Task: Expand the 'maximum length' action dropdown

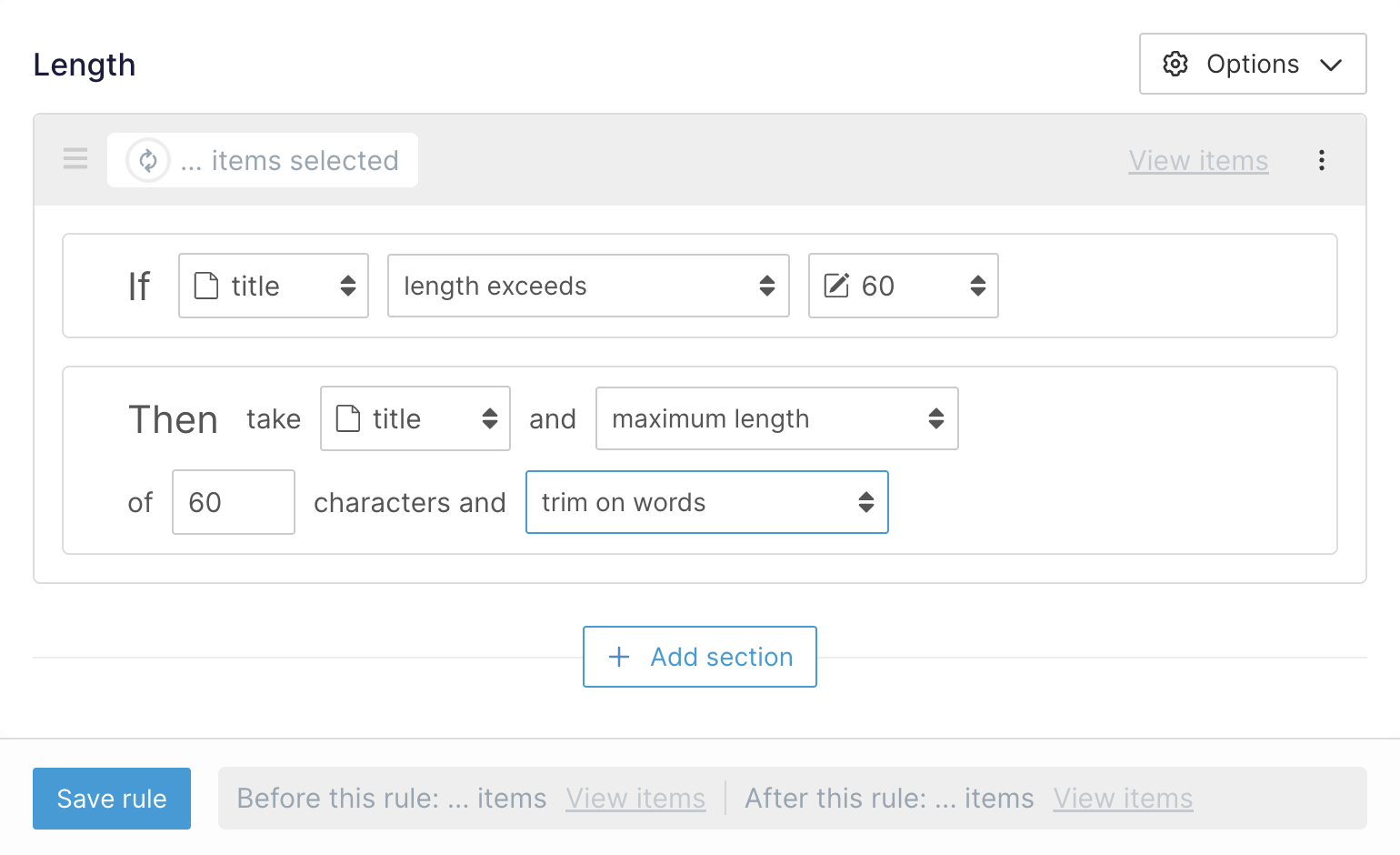Action: click(x=776, y=418)
